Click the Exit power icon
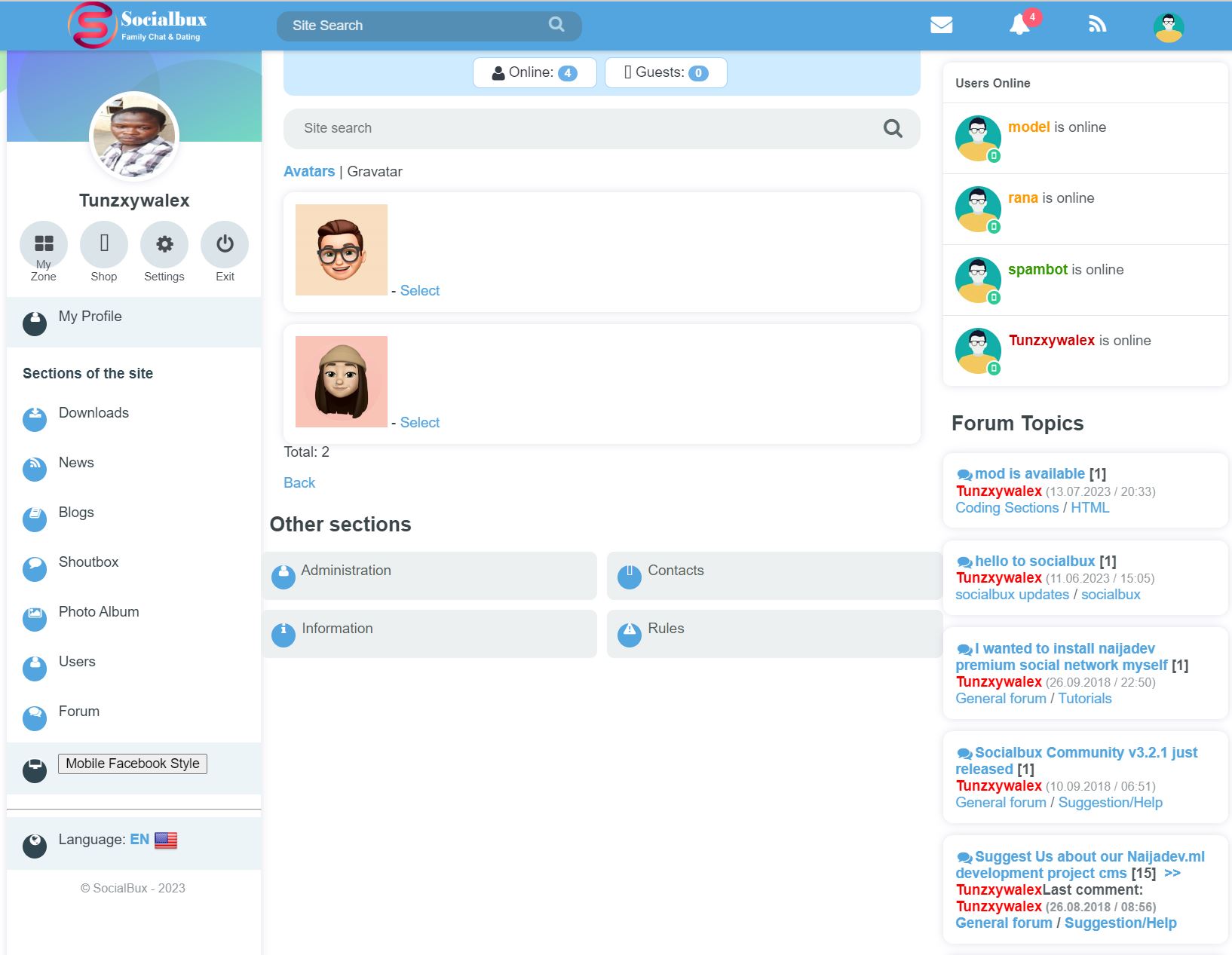The height and width of the screenshot is (955, 1232). [x=225, y=244]
